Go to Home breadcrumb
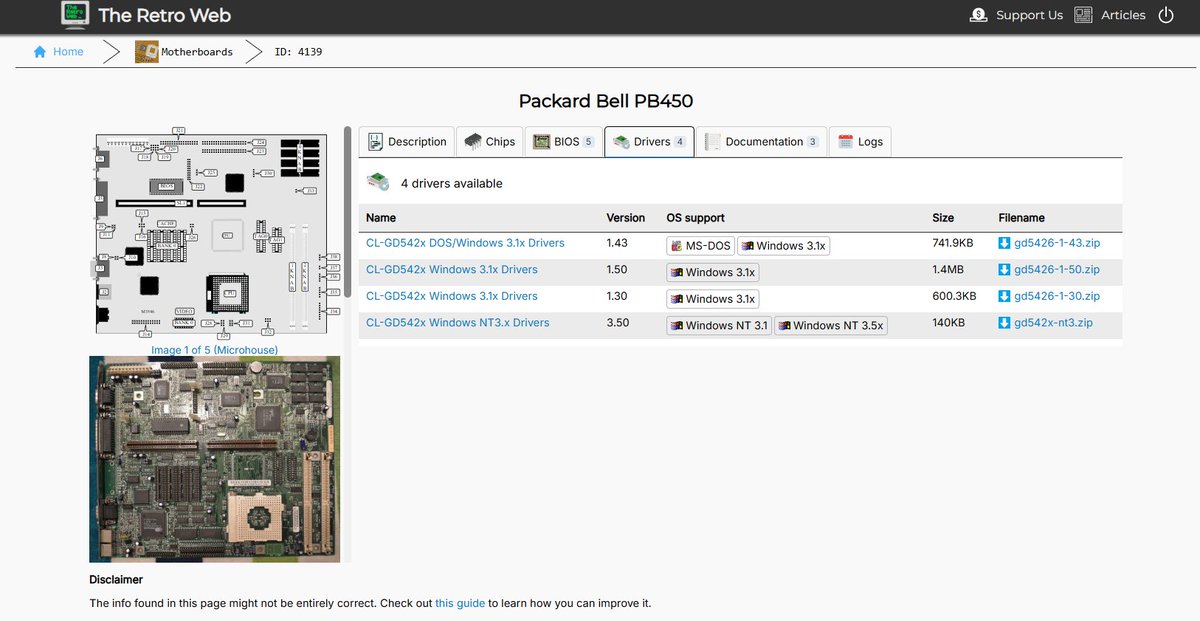Image resolution: width=1200 pixels, height=621 pixels. (68, 52)
